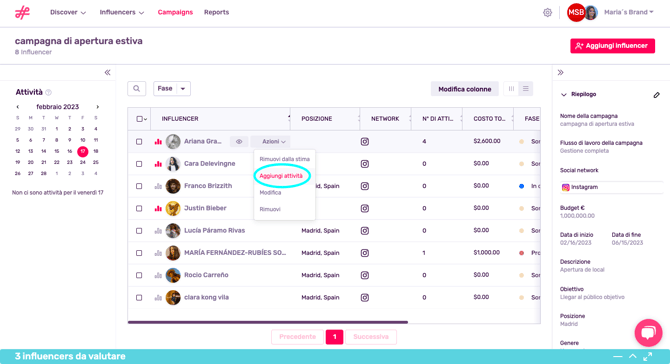670x364 pixels.
Task: Collapse the right Riepilogo panel
Action: tap(561, 73)
